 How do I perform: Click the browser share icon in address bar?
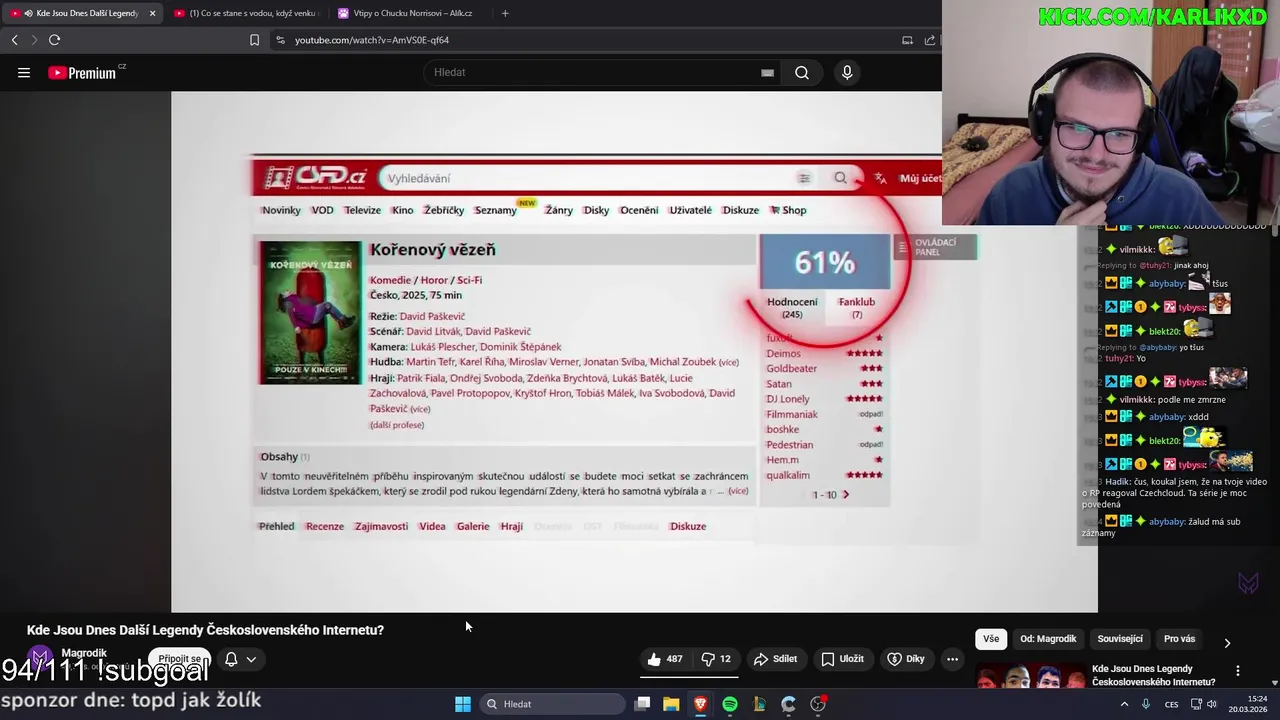930,40
